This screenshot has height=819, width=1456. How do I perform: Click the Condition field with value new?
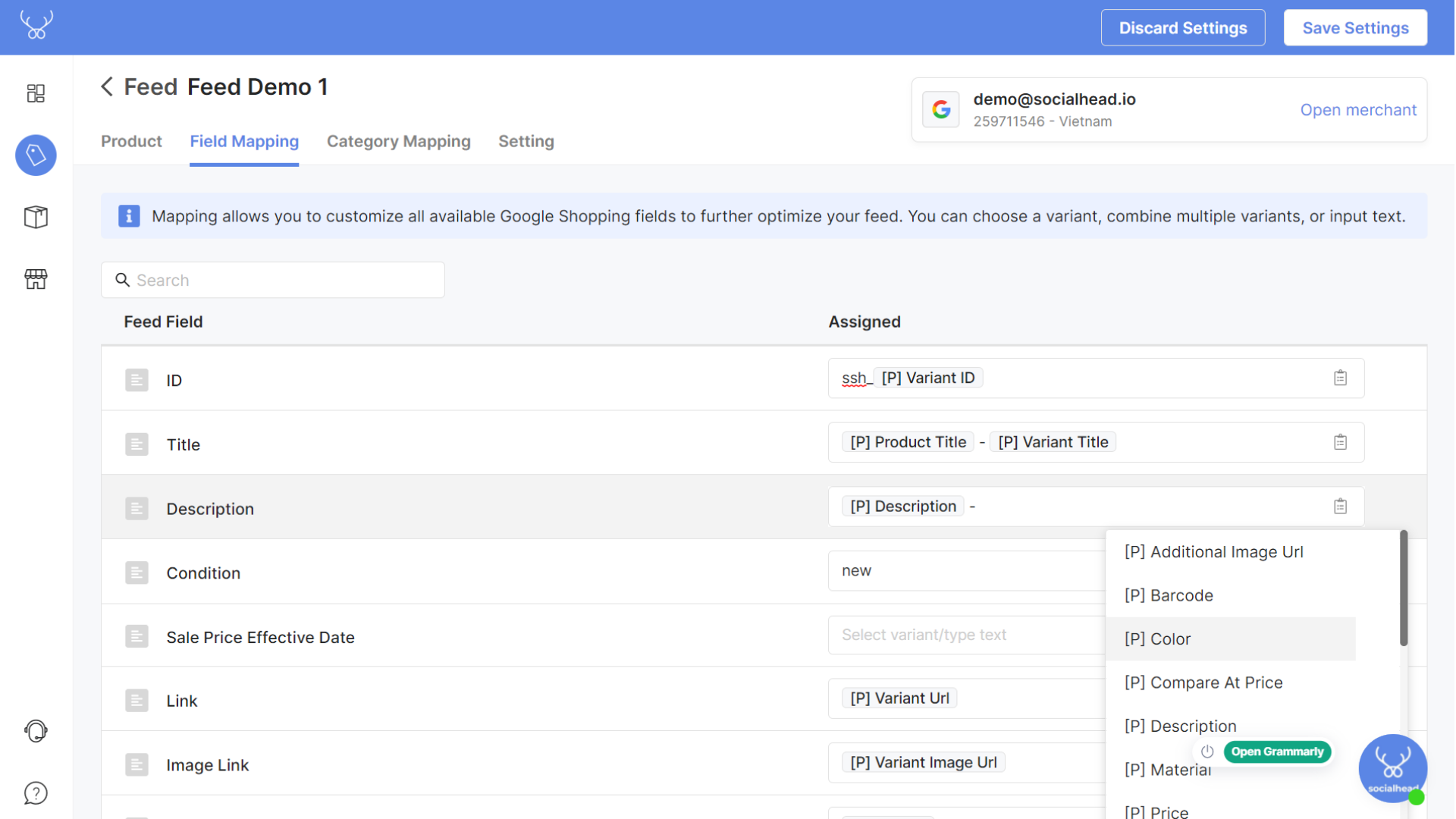[x=967, y=570]
